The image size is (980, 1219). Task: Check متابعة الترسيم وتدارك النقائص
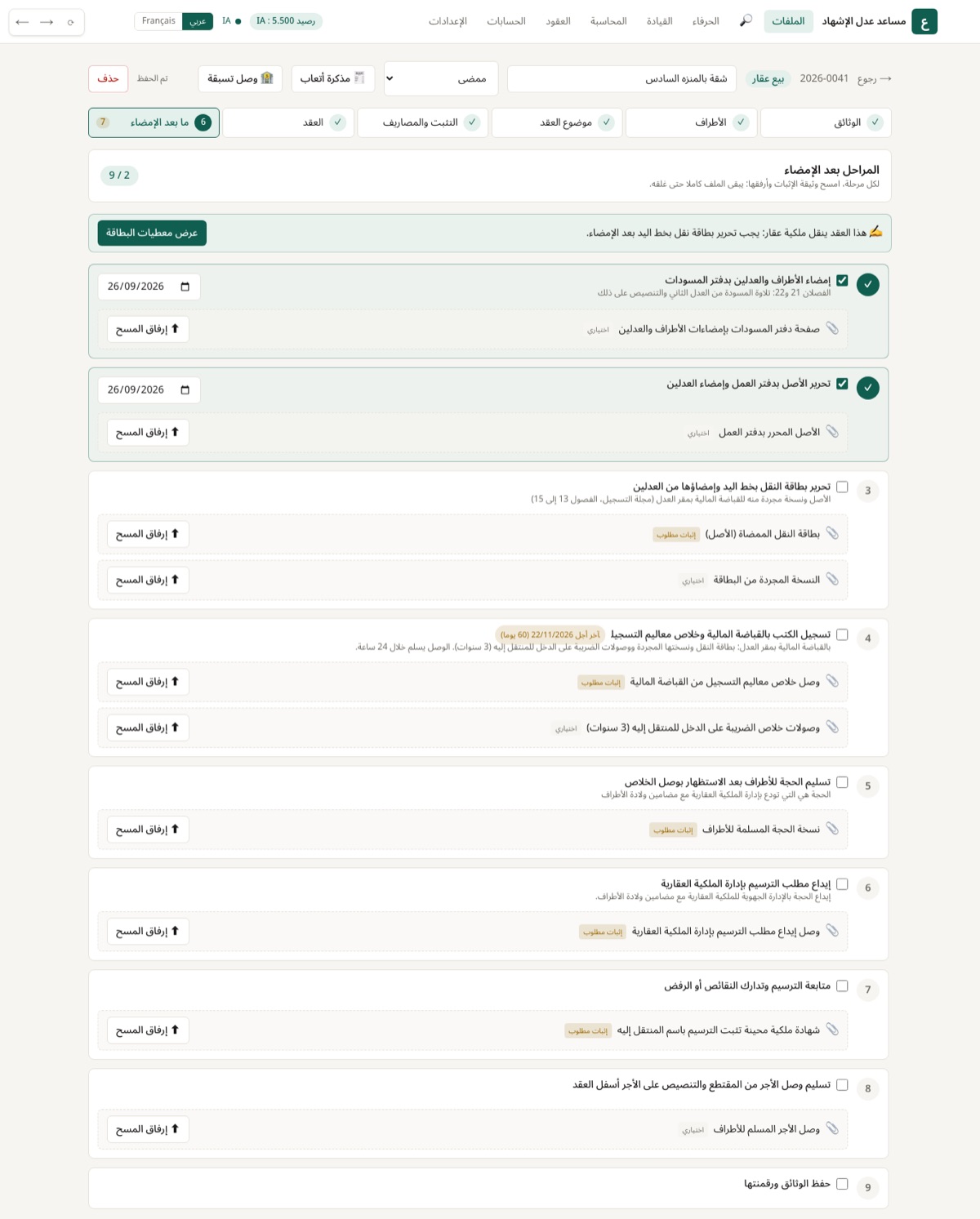842,985
